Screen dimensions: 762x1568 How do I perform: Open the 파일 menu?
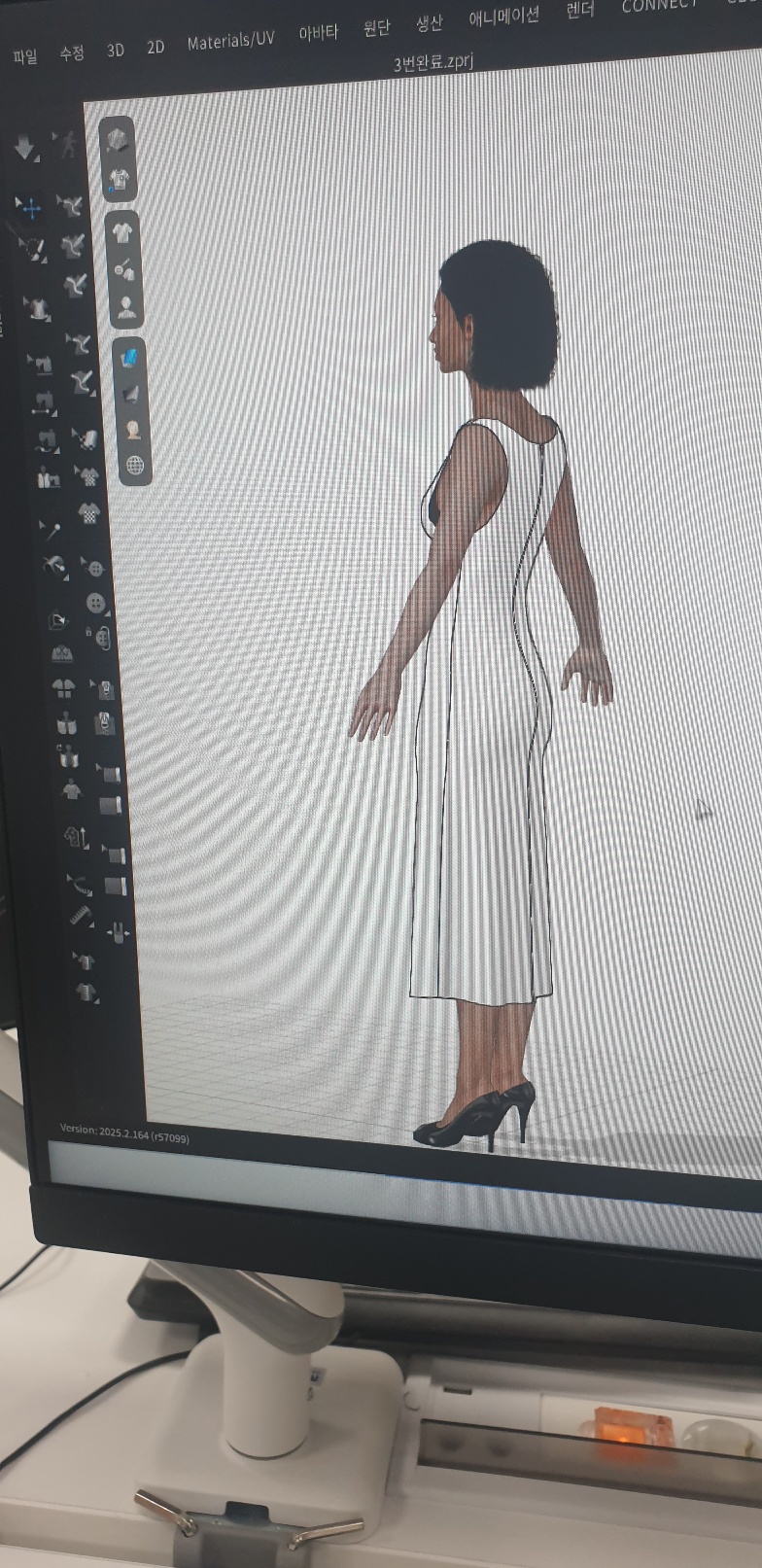coord(25,56)
